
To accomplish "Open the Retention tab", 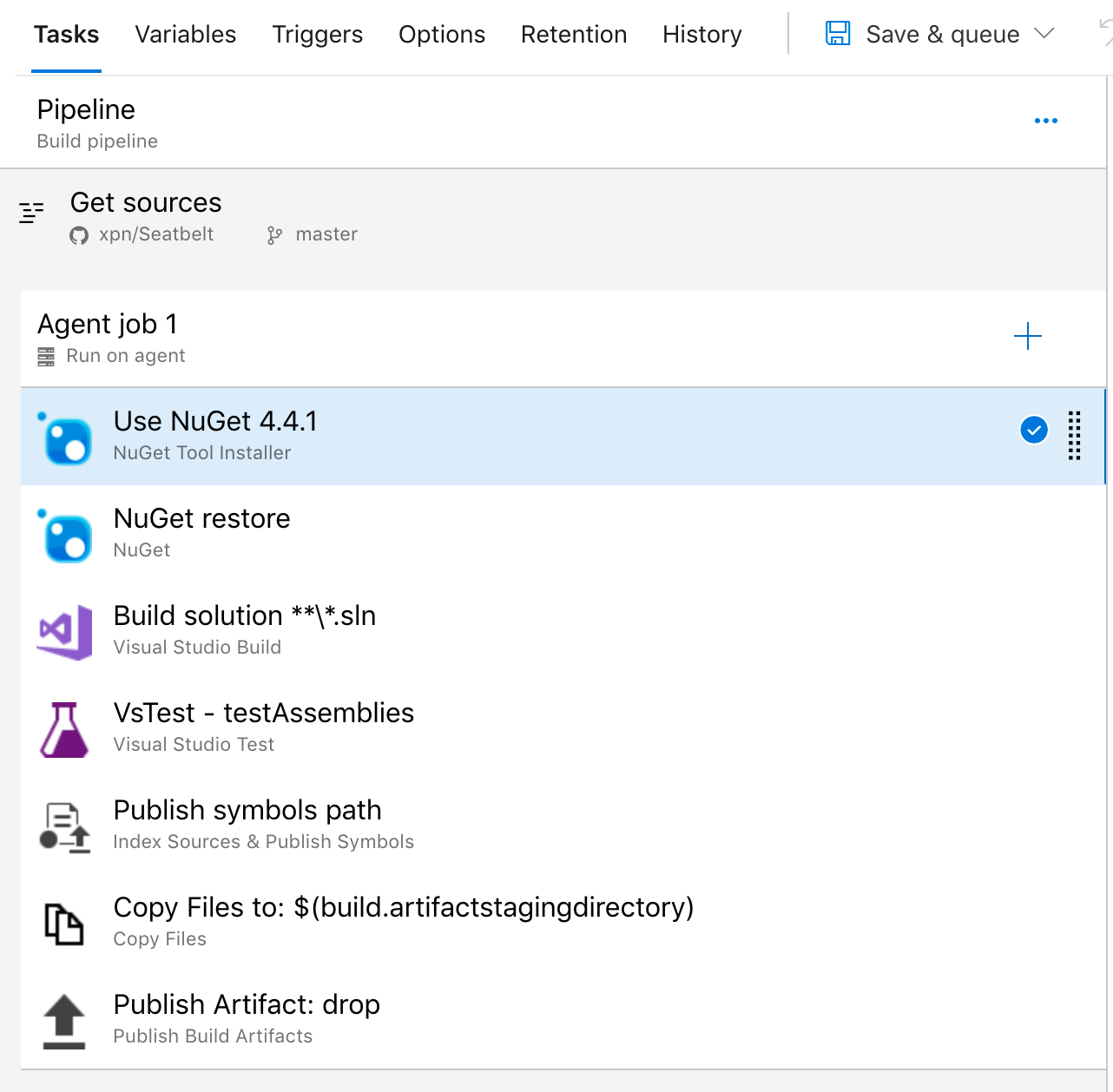I will [574, 35].
